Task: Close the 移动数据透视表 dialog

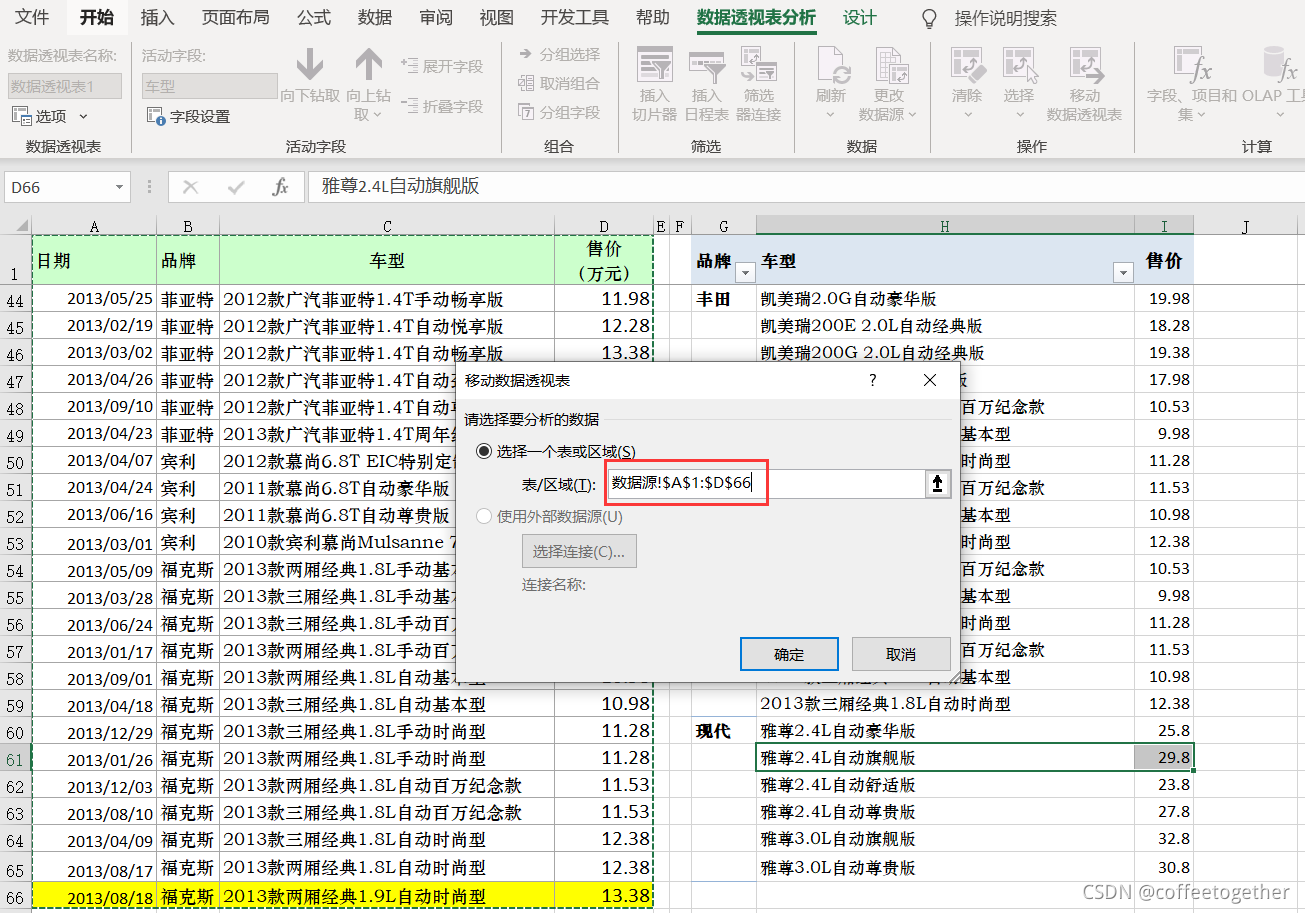Action: pyautogui.click(x=930, y=381)
